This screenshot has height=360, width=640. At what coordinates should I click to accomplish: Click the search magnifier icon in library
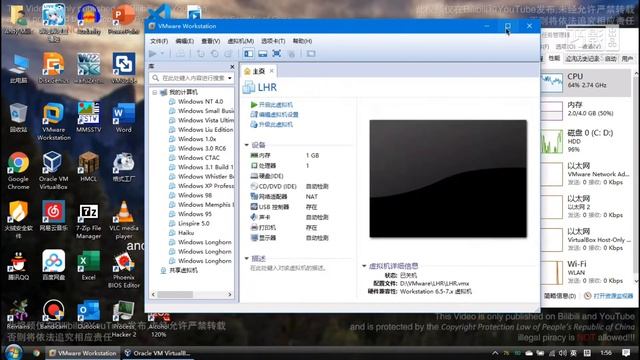tap(156, 78)
